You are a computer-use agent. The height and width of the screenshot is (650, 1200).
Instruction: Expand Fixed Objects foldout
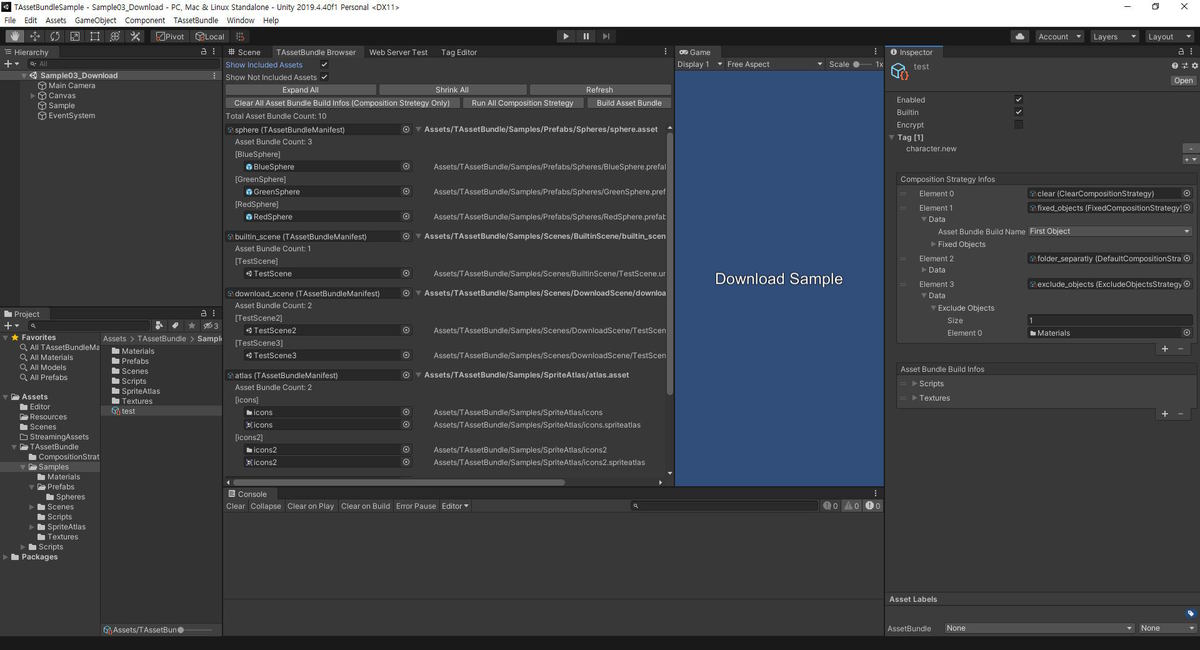point(934,244)
